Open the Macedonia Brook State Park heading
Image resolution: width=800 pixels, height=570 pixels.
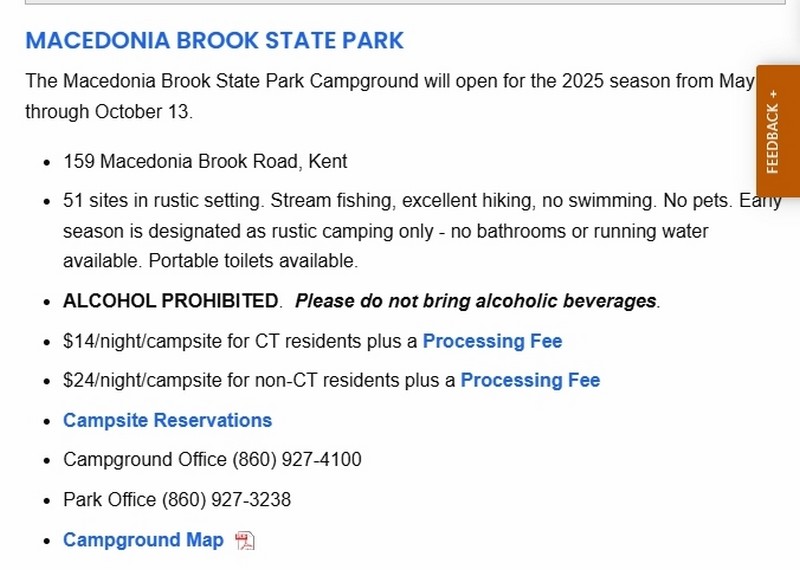(x=214, y=41)
